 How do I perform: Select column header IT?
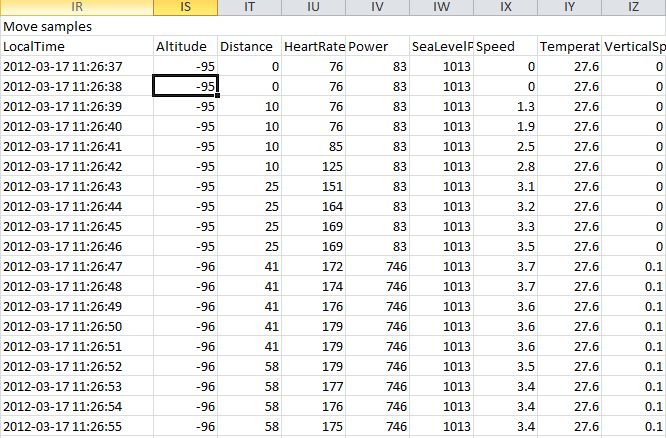[250, 7]
